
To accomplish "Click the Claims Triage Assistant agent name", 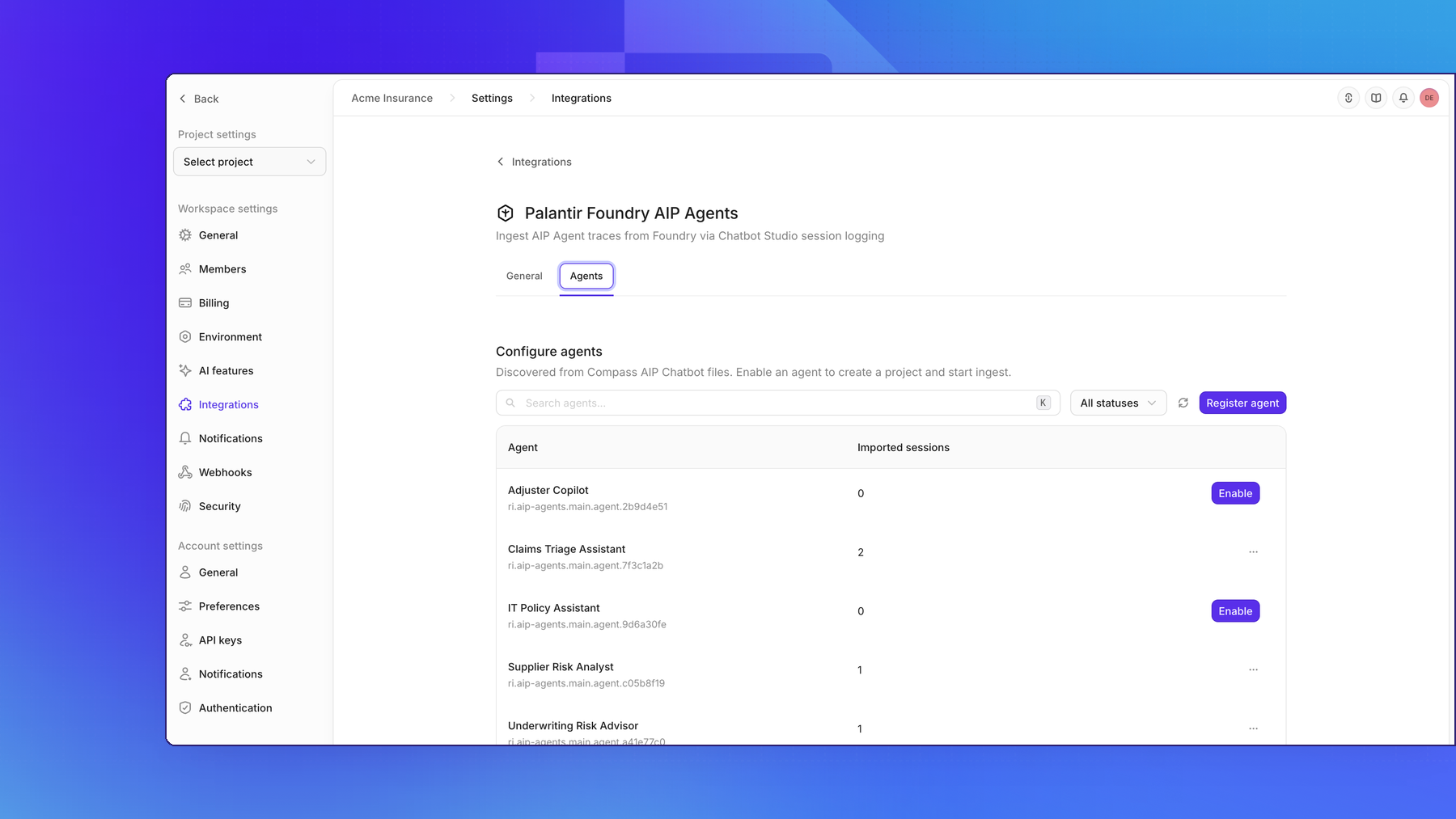I will pyautogui.click(x=566, y=549).
